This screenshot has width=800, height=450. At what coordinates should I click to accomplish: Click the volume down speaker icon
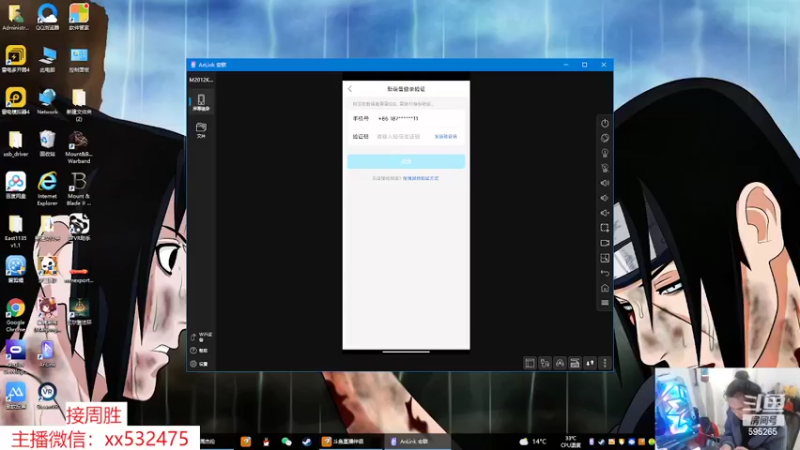605,198
